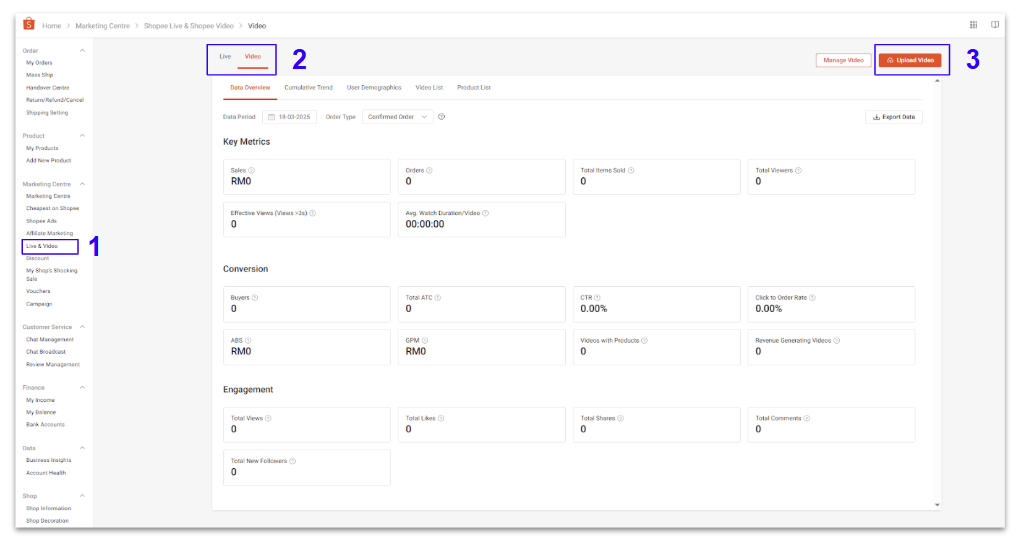Click the info icon next to Total Likes

click(441, 418)
